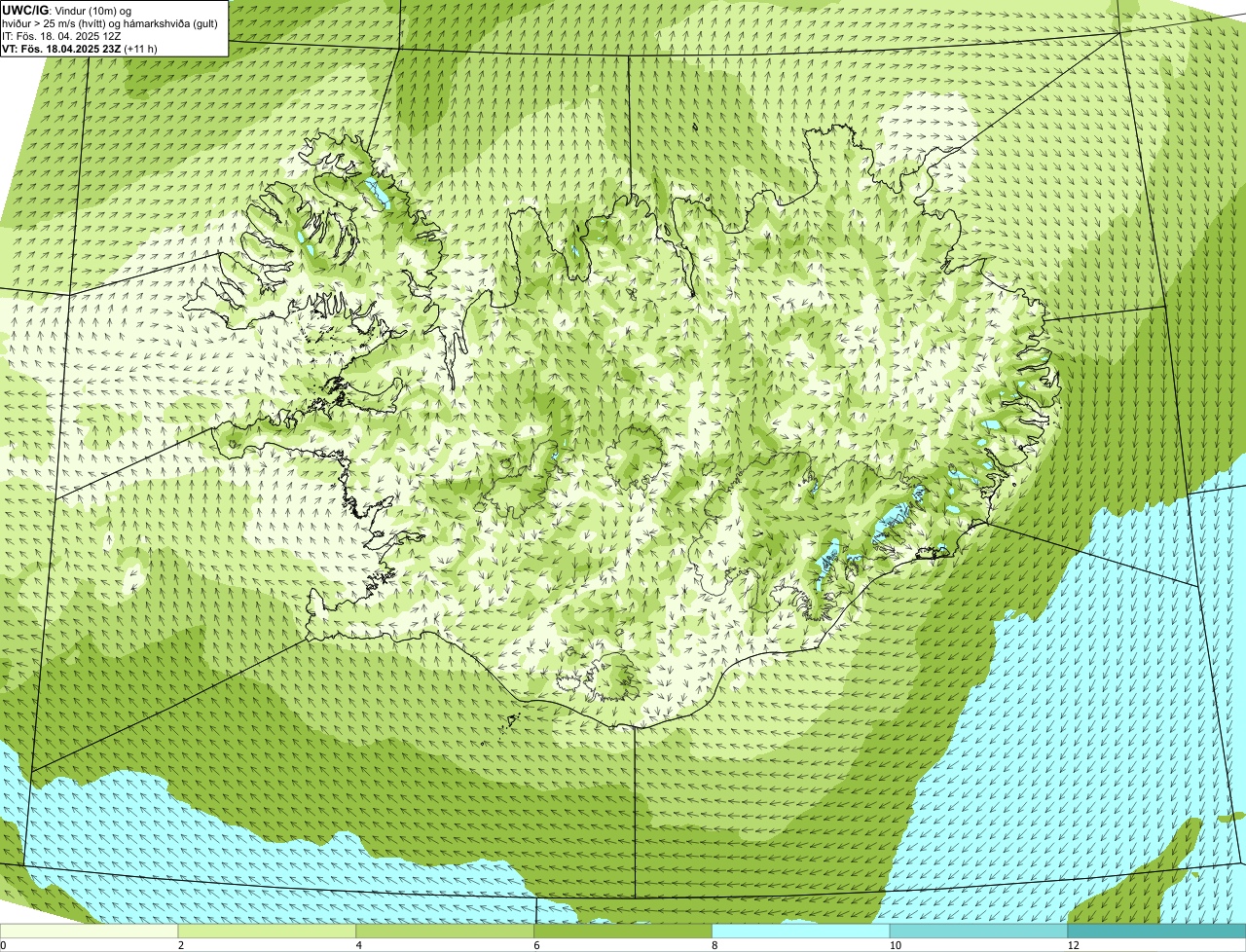Click the 2–4 m/s light green legend swatch
The width and height of the screenshot is (1246, 952).
[268, 931]
